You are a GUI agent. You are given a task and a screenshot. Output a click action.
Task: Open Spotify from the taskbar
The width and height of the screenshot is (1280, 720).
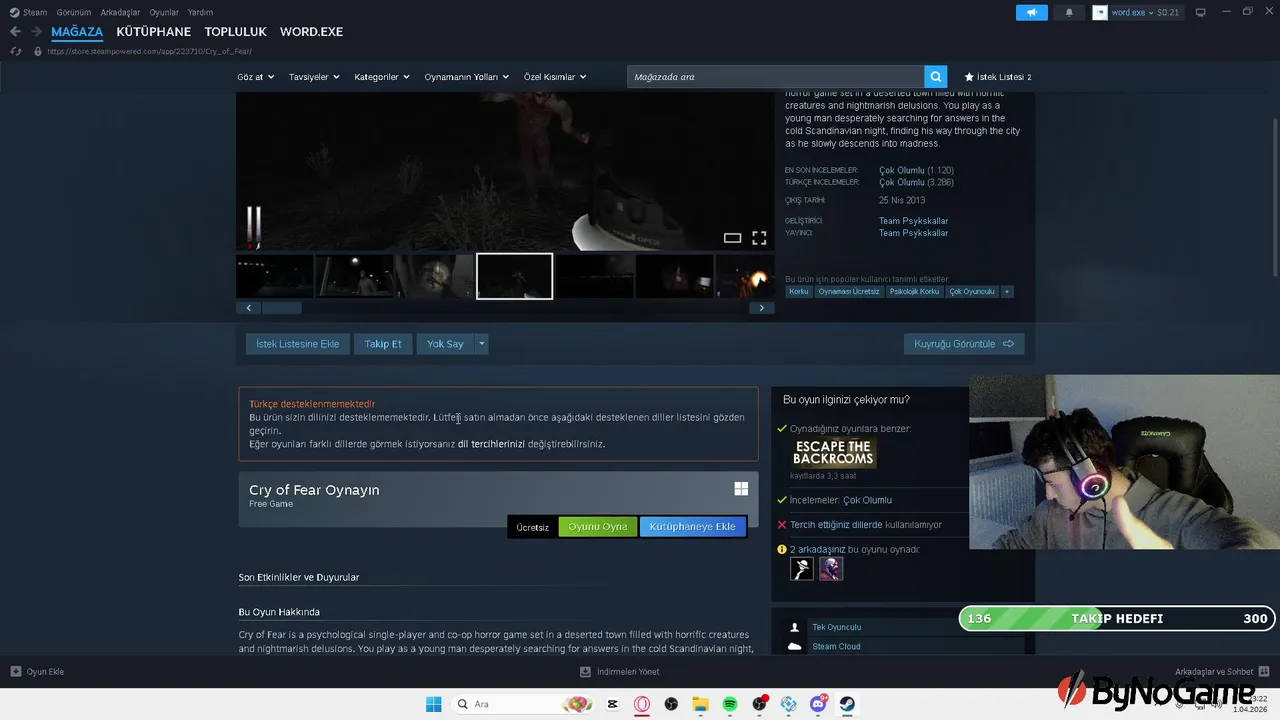coord(730,704)
